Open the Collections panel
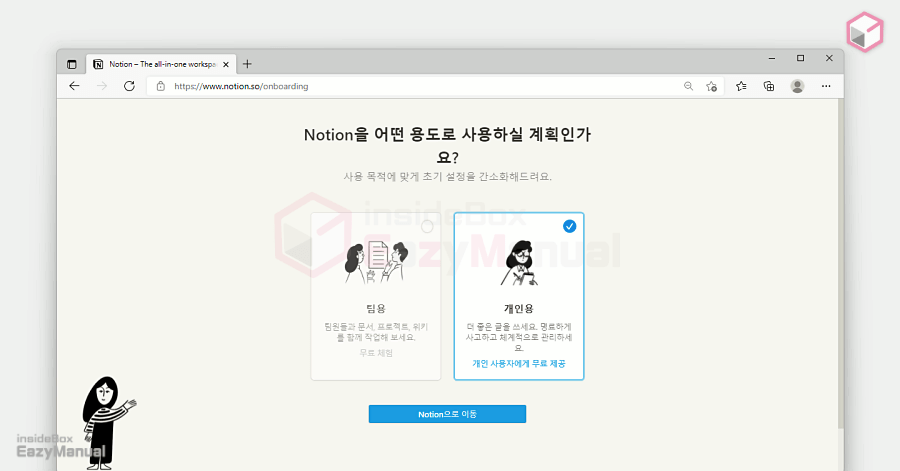The image size is (900, 471). click(x=769, y=86)
